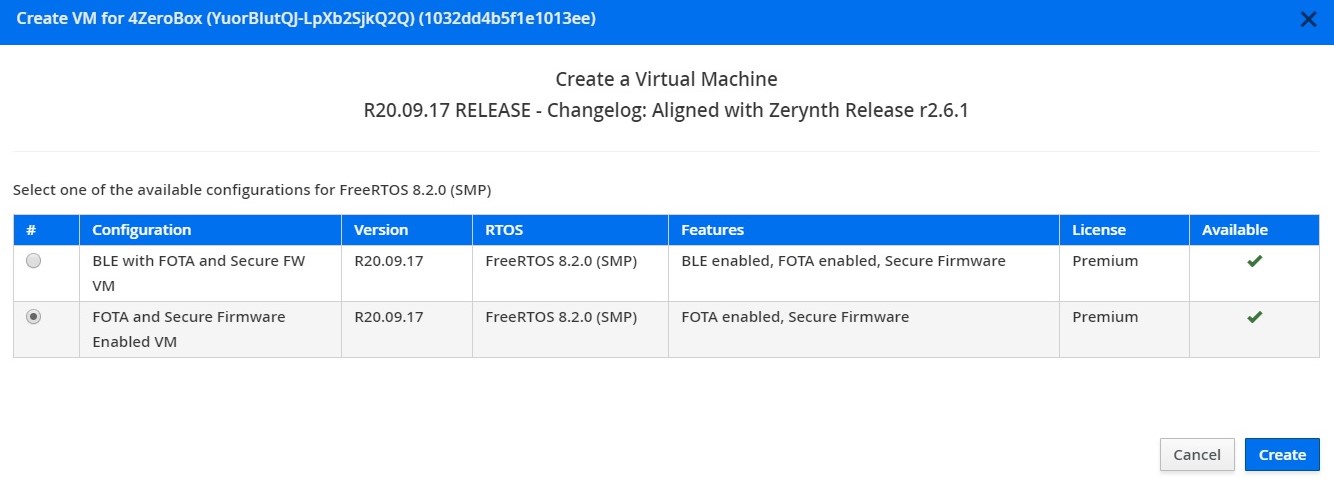Select the FOTA and Secure Firmware radio button
This screenshot has width=1334, height=483.
[x=34, y=317]
